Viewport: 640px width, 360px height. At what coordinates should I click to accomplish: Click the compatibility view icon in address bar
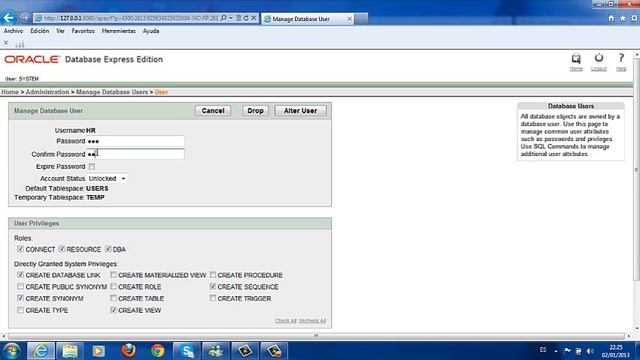pos(239,18)
